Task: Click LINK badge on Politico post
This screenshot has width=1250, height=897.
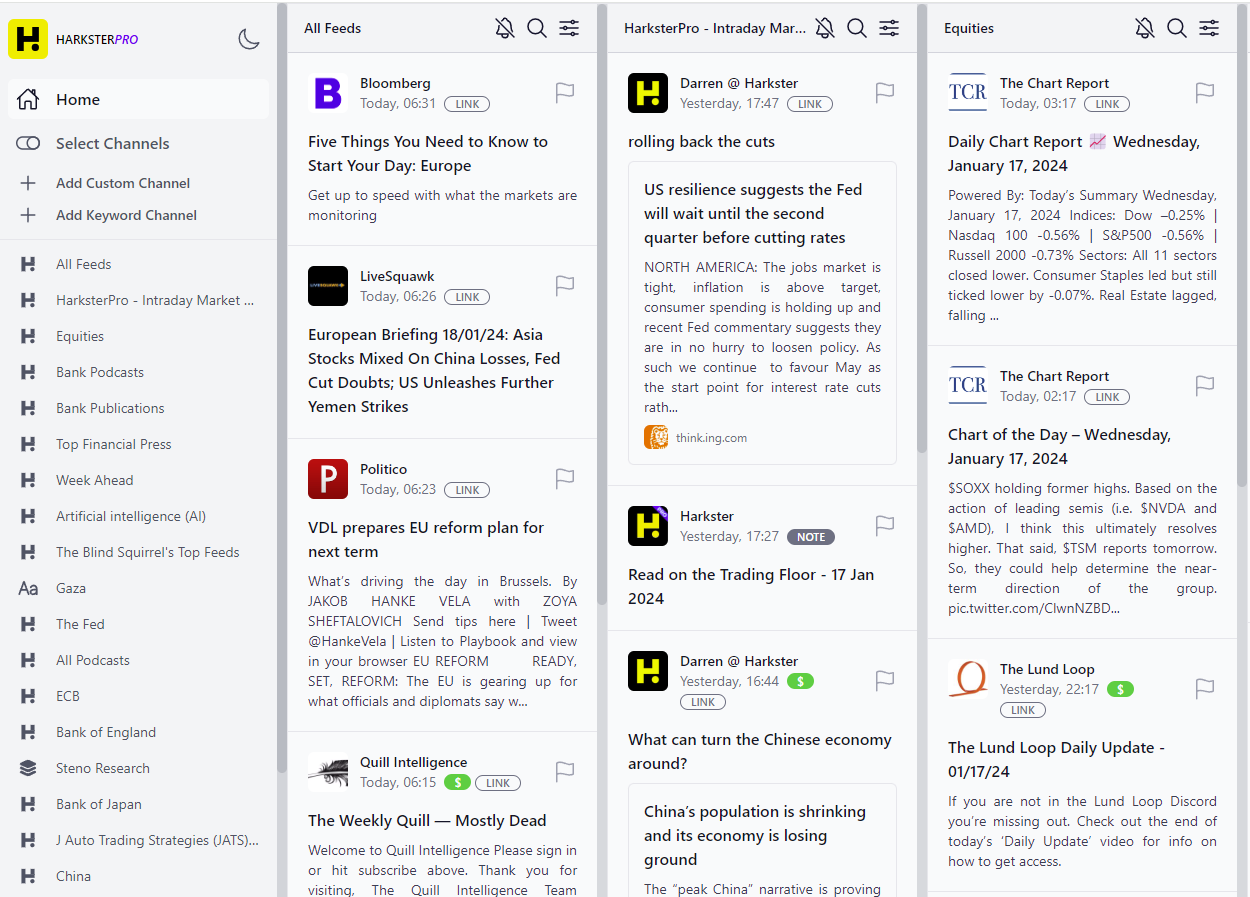Action: click(467, 490)
